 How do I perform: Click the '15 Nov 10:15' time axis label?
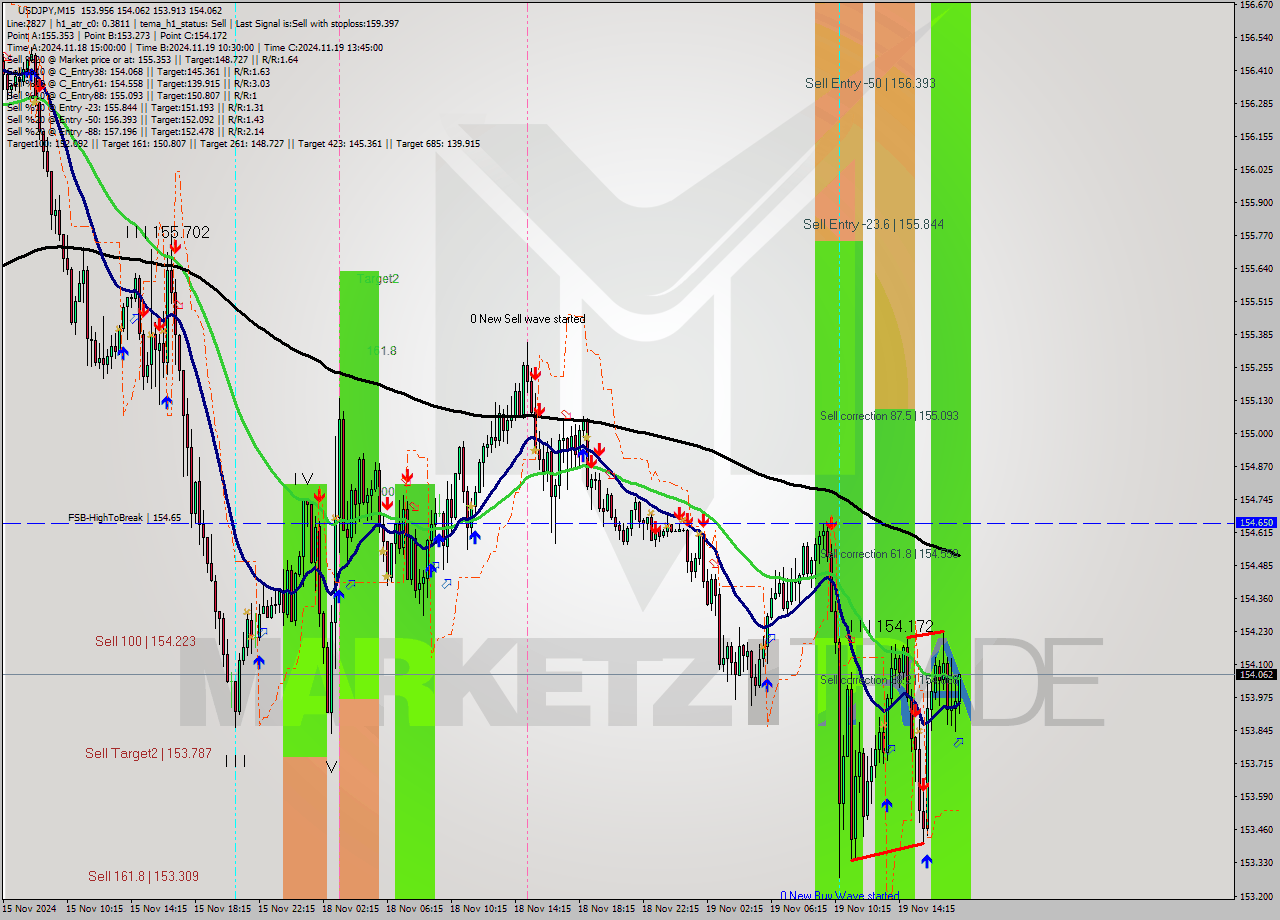[x=95, y=909]
